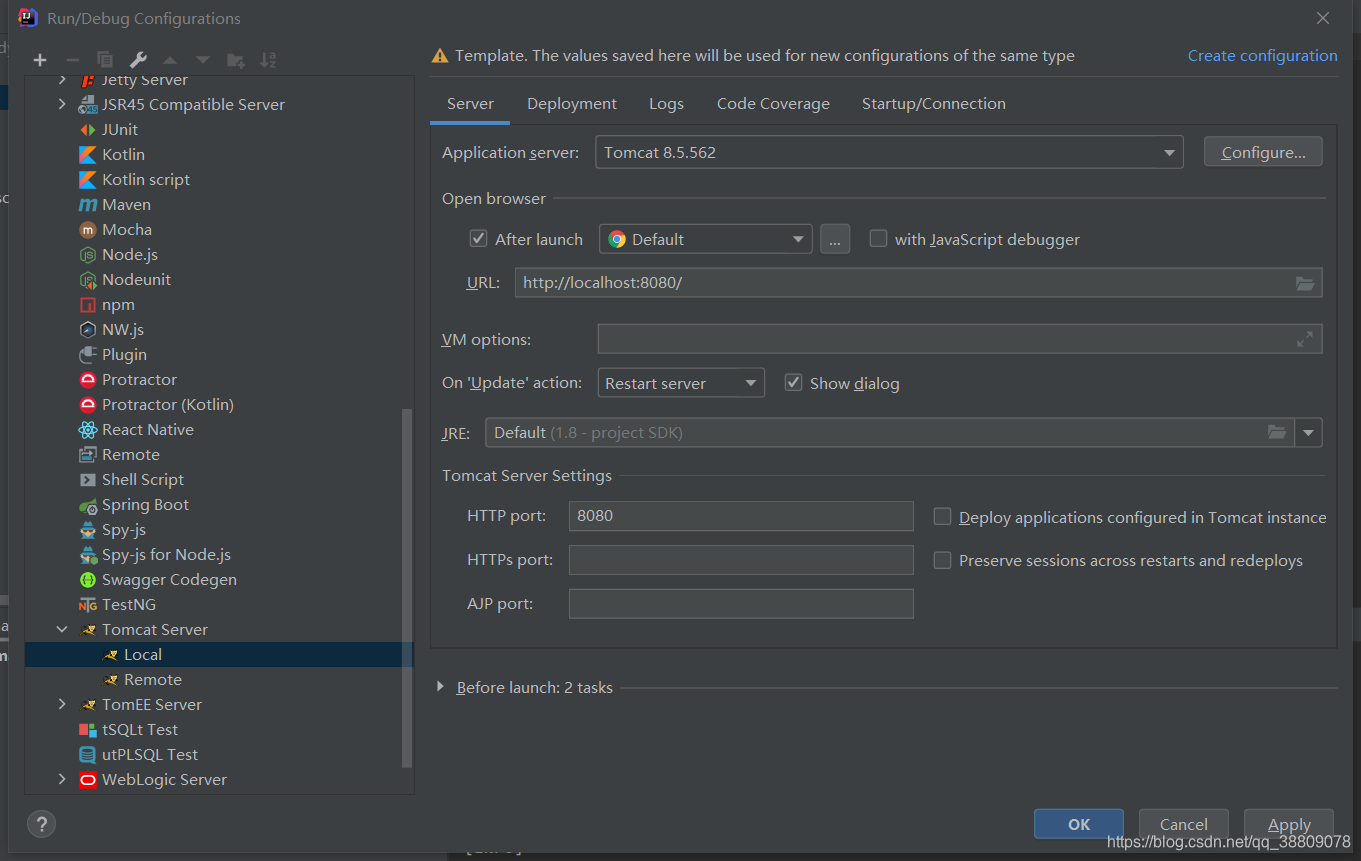The width and height of the screenshot is (1361, 861).
Task: Select the Maven template icon
Action: pos(87,204)
